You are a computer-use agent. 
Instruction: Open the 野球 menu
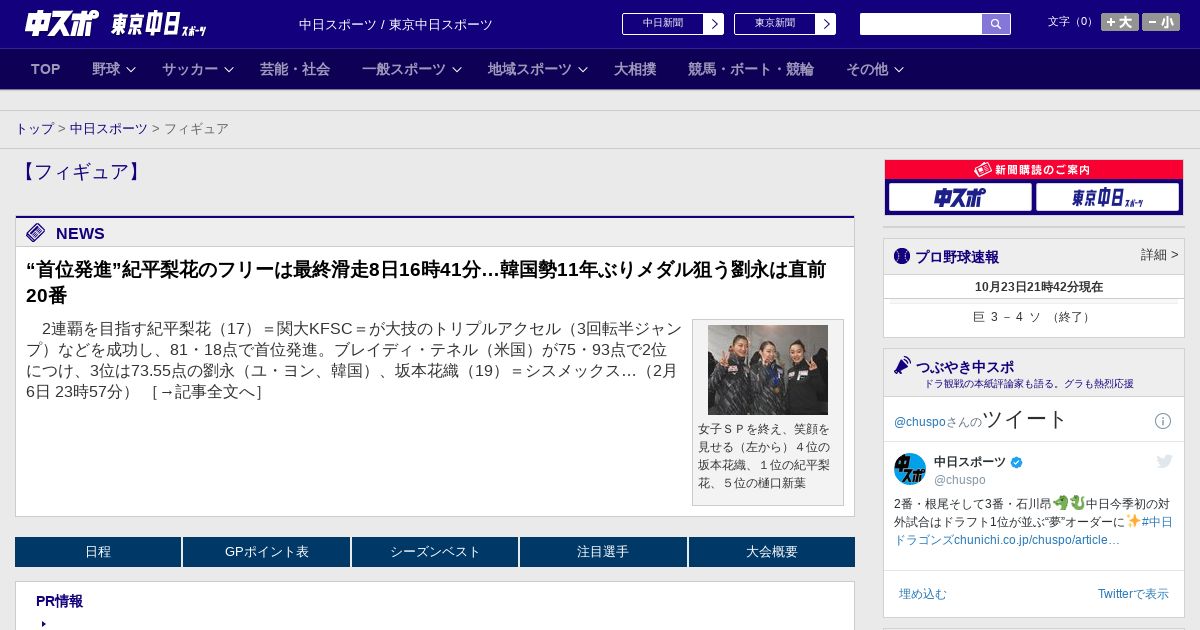106,69
